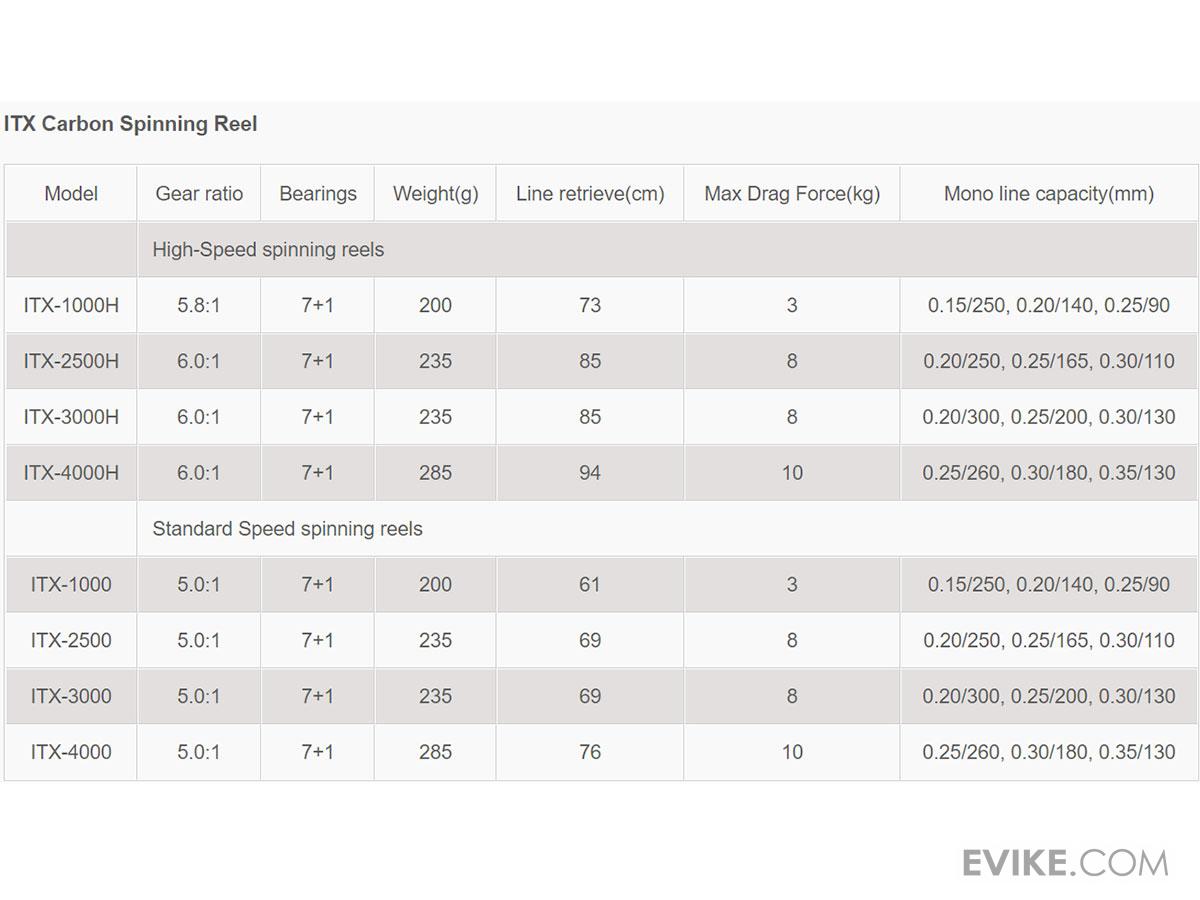Click the ITX Carbon Spinning Reel heading

coord(130,124)
